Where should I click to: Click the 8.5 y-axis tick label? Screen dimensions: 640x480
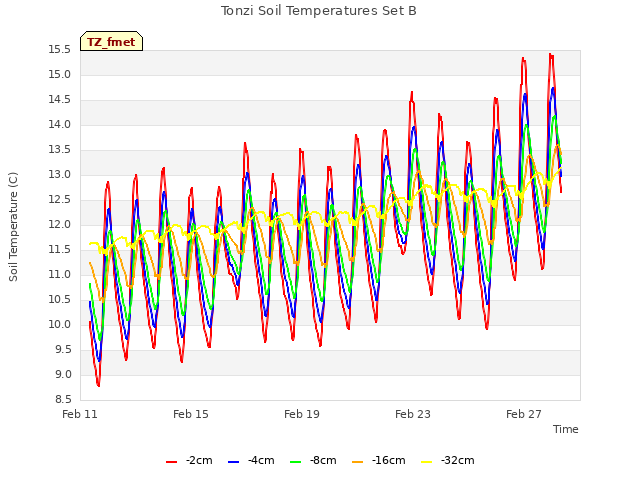tap(62, 400)
